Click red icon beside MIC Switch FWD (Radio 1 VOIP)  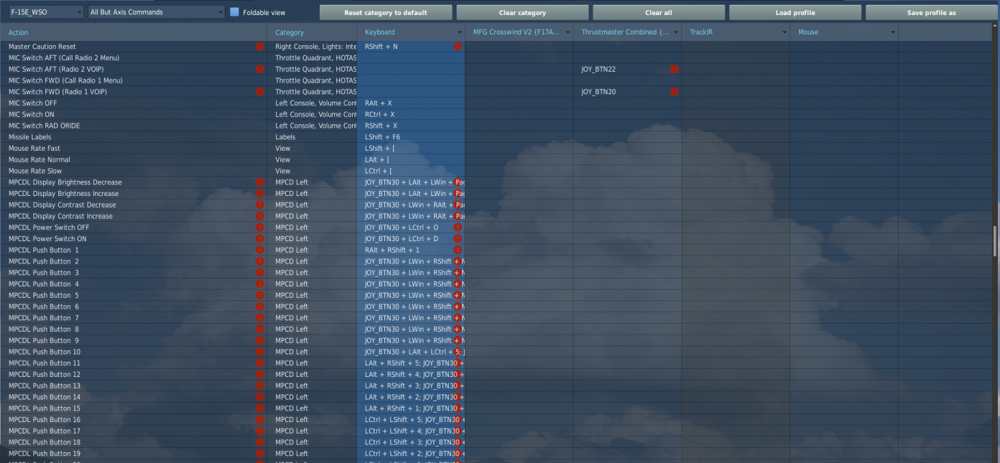(260, 92)
